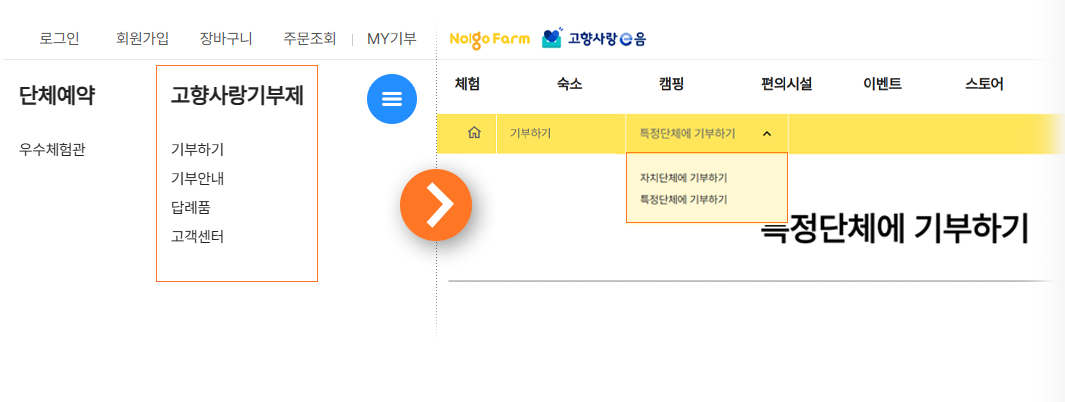Open the 스토어 navigation menu
The height and width of the screenshot is (402, 1065).
(x=984, y=84)
